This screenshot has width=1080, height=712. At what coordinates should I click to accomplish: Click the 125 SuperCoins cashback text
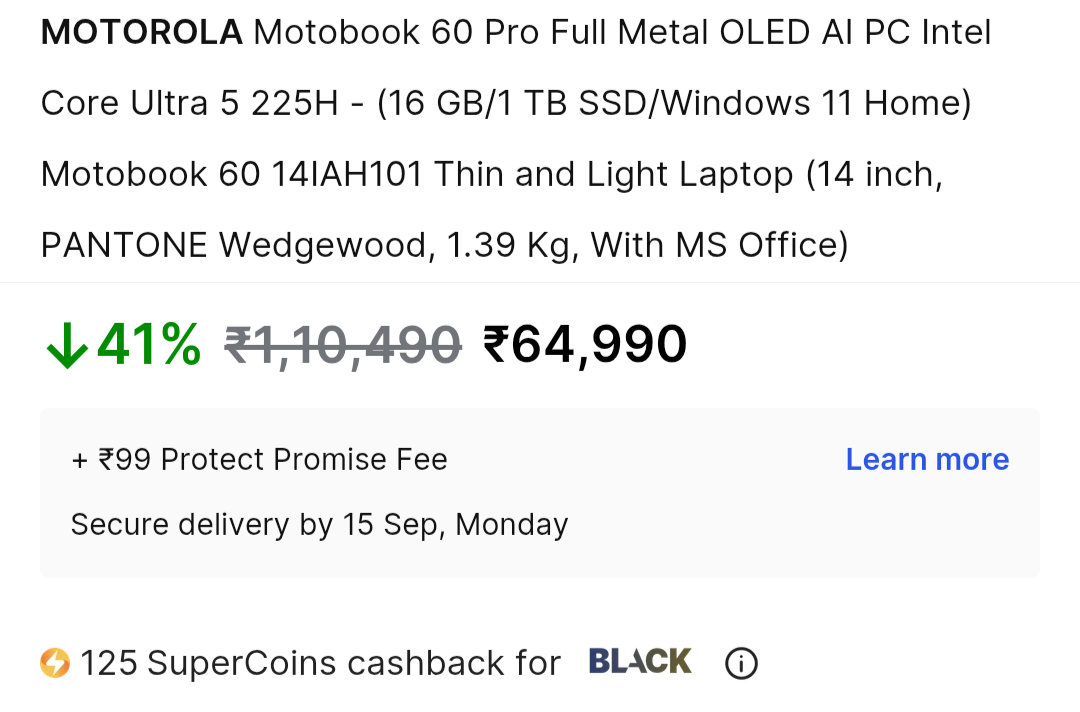coord(320,663)
